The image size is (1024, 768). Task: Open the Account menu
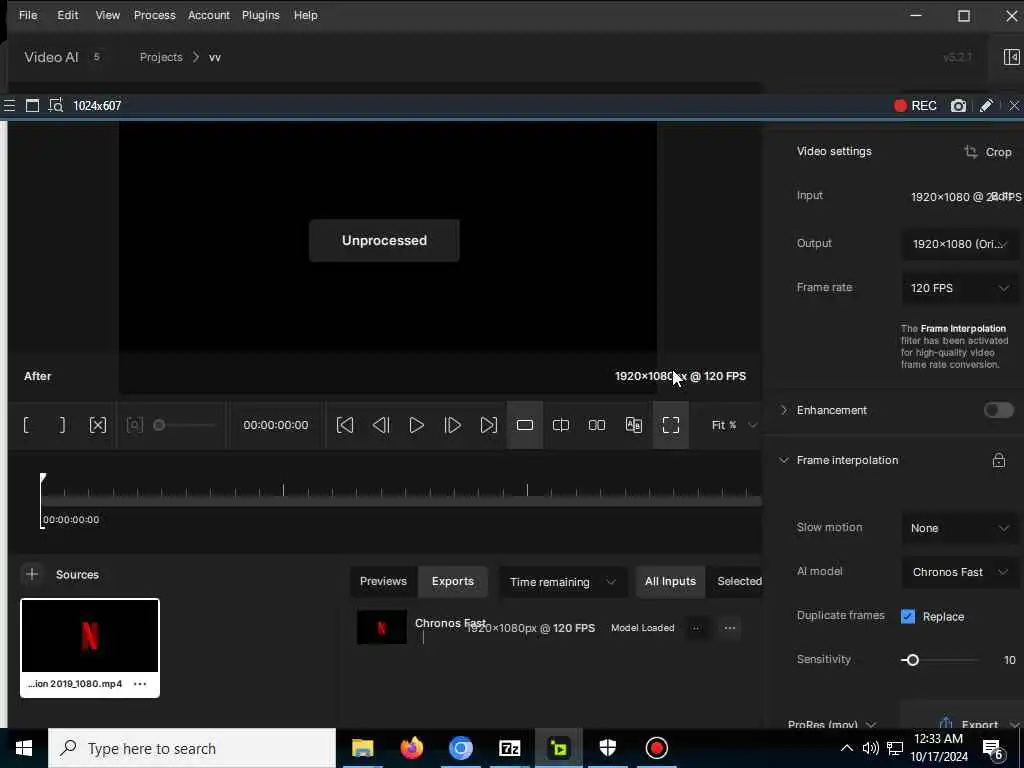[209, 15]
